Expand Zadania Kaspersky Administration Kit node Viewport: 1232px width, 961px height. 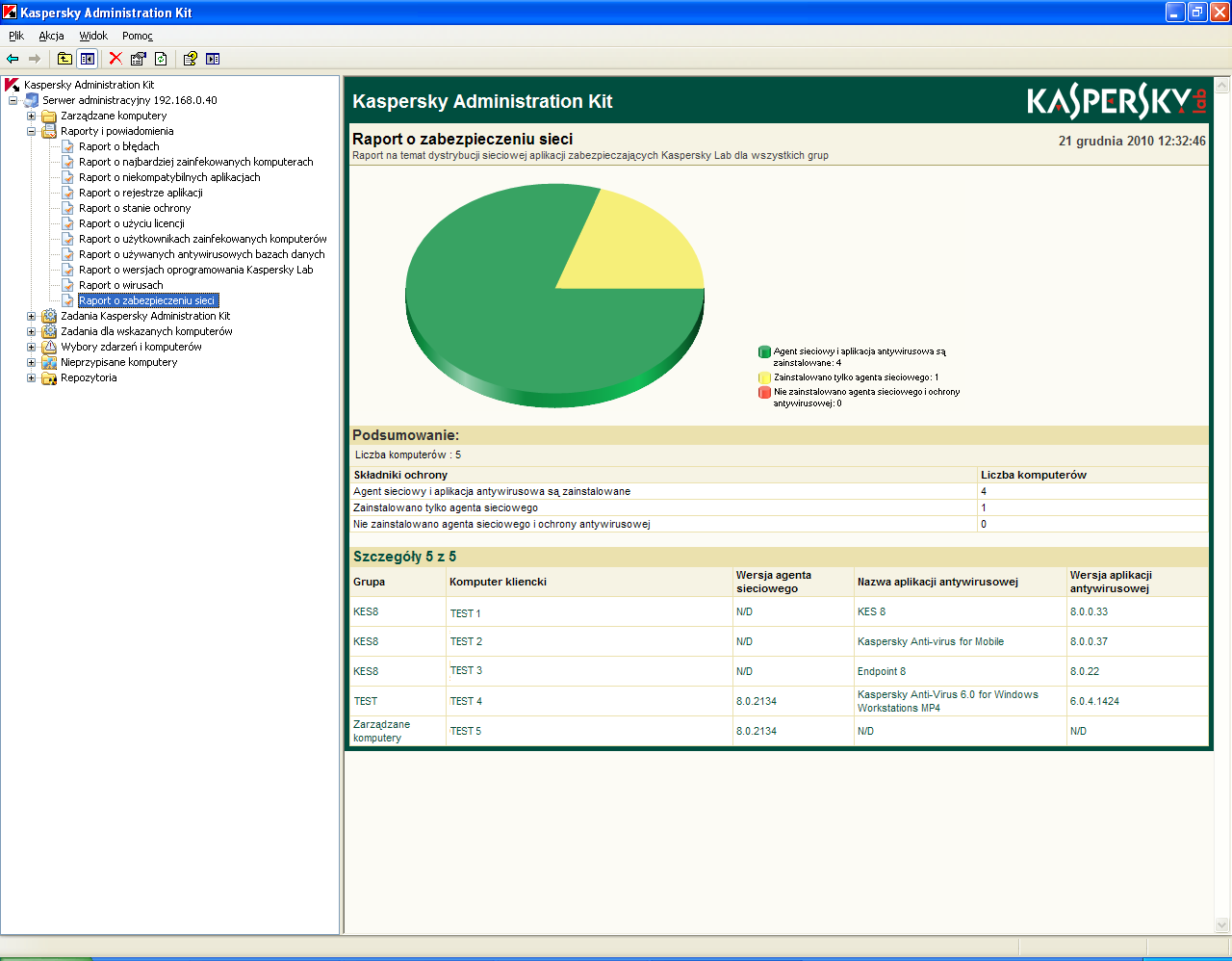click(x=31, y=316)
